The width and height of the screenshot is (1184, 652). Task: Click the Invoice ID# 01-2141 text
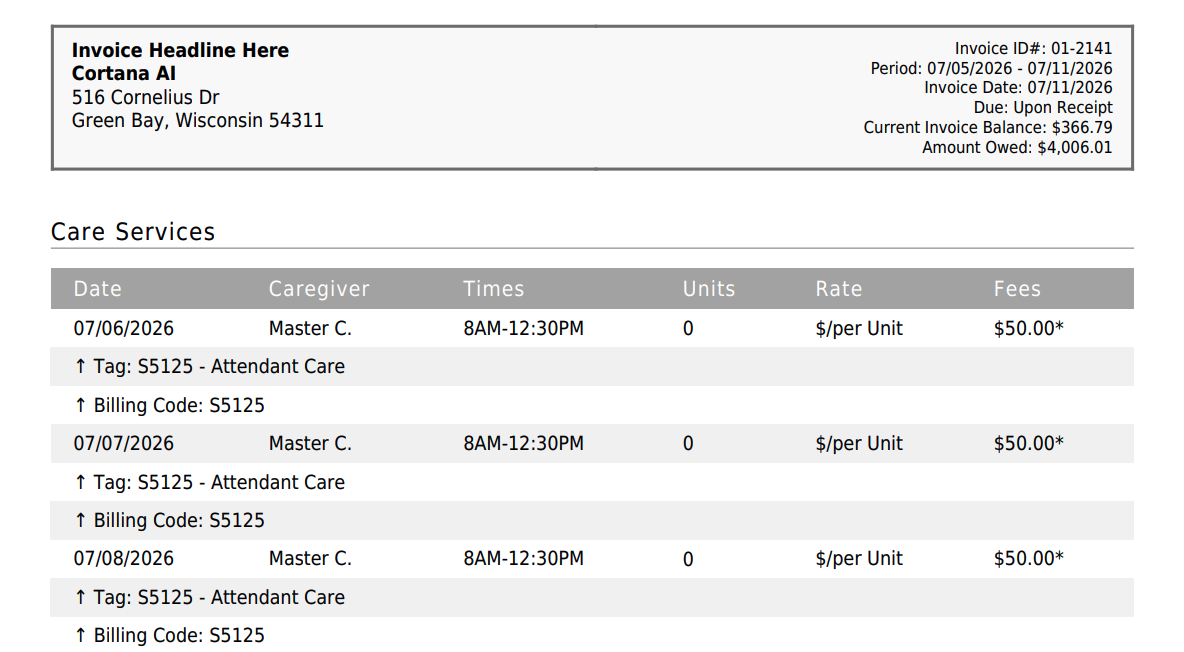click(1033, 48)
